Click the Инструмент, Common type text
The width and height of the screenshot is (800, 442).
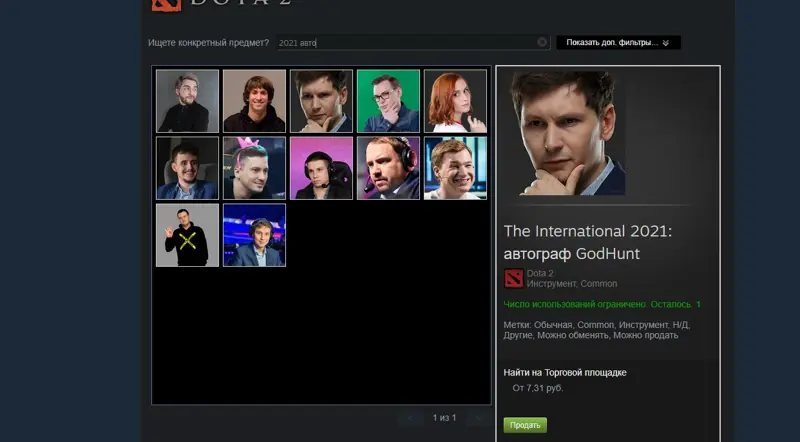(x=572, y=284)
